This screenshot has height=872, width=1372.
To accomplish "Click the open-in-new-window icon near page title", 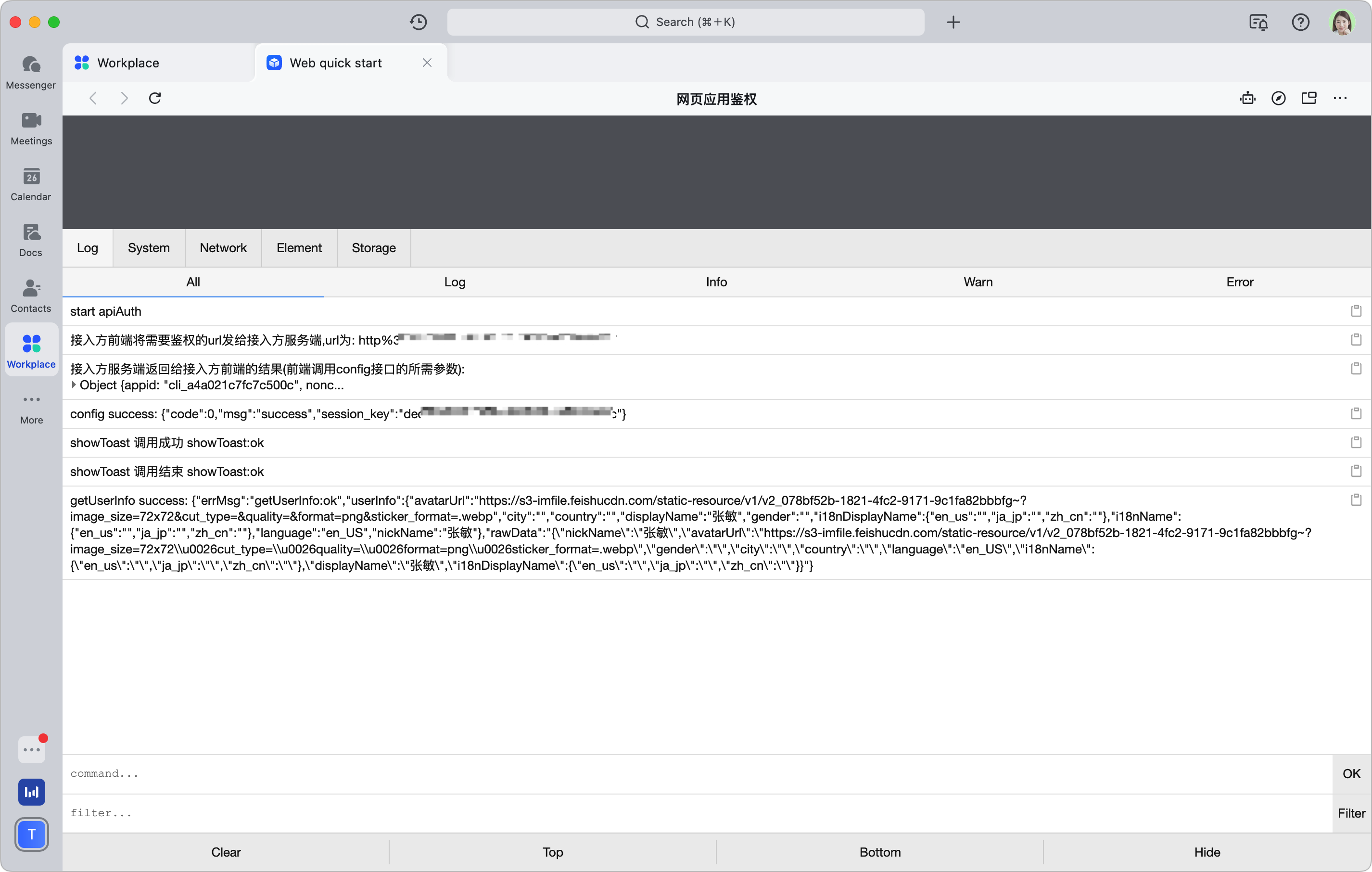I will 1309,98.
